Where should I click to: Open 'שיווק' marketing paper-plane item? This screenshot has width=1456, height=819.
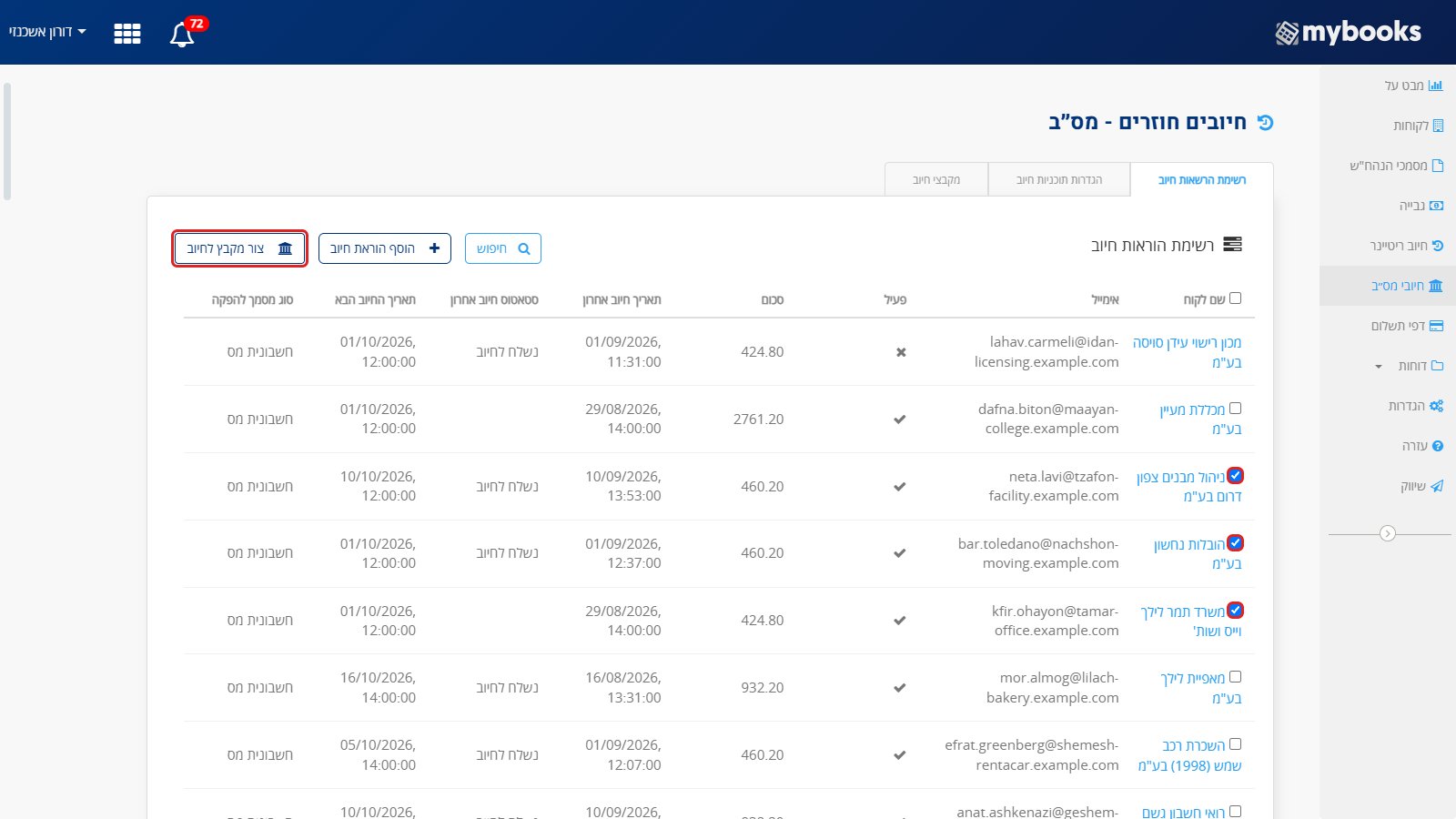[x=1421, y=486]
